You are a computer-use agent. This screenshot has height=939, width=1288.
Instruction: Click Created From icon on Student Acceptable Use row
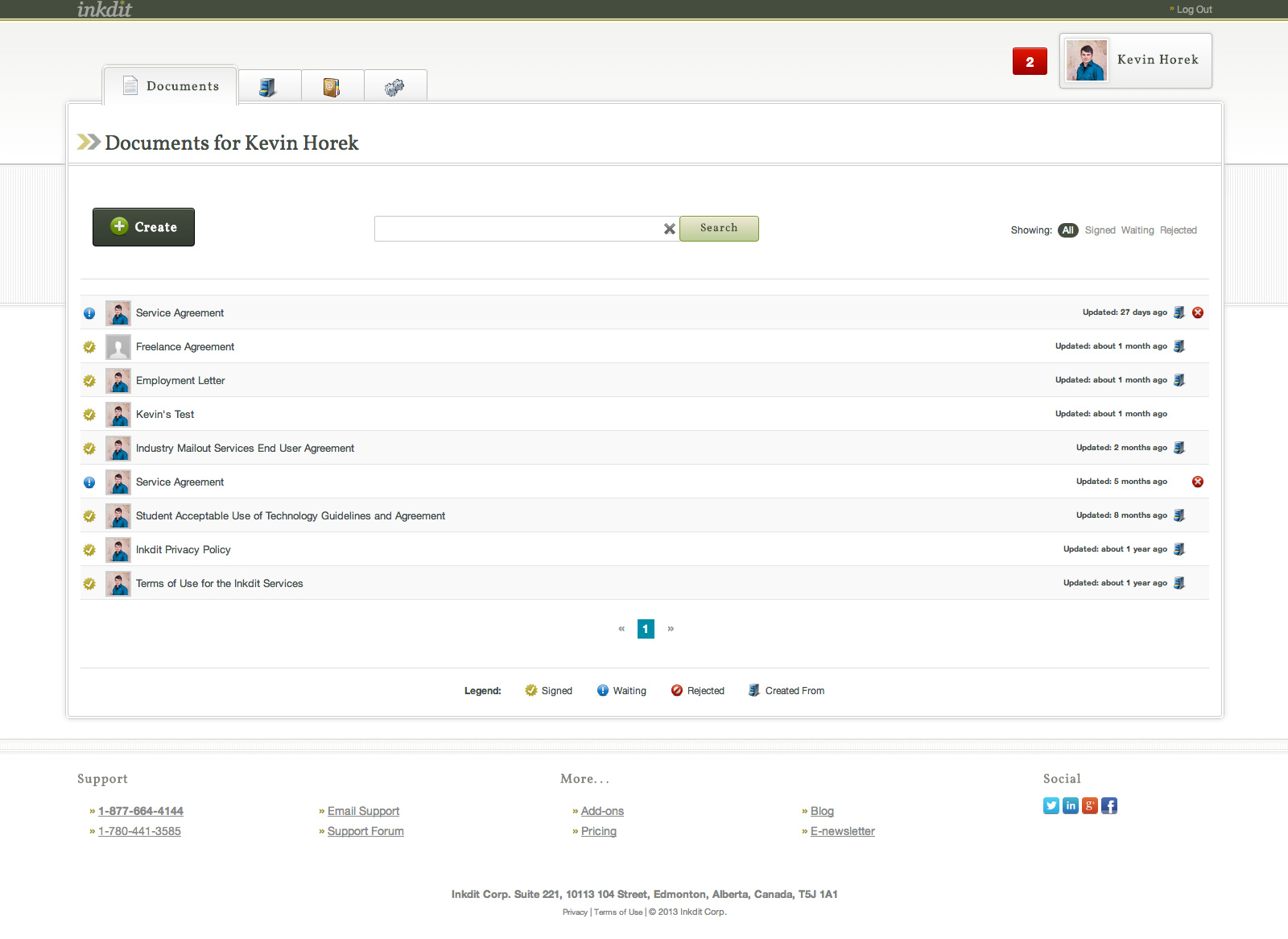(x=1179, y=515)
